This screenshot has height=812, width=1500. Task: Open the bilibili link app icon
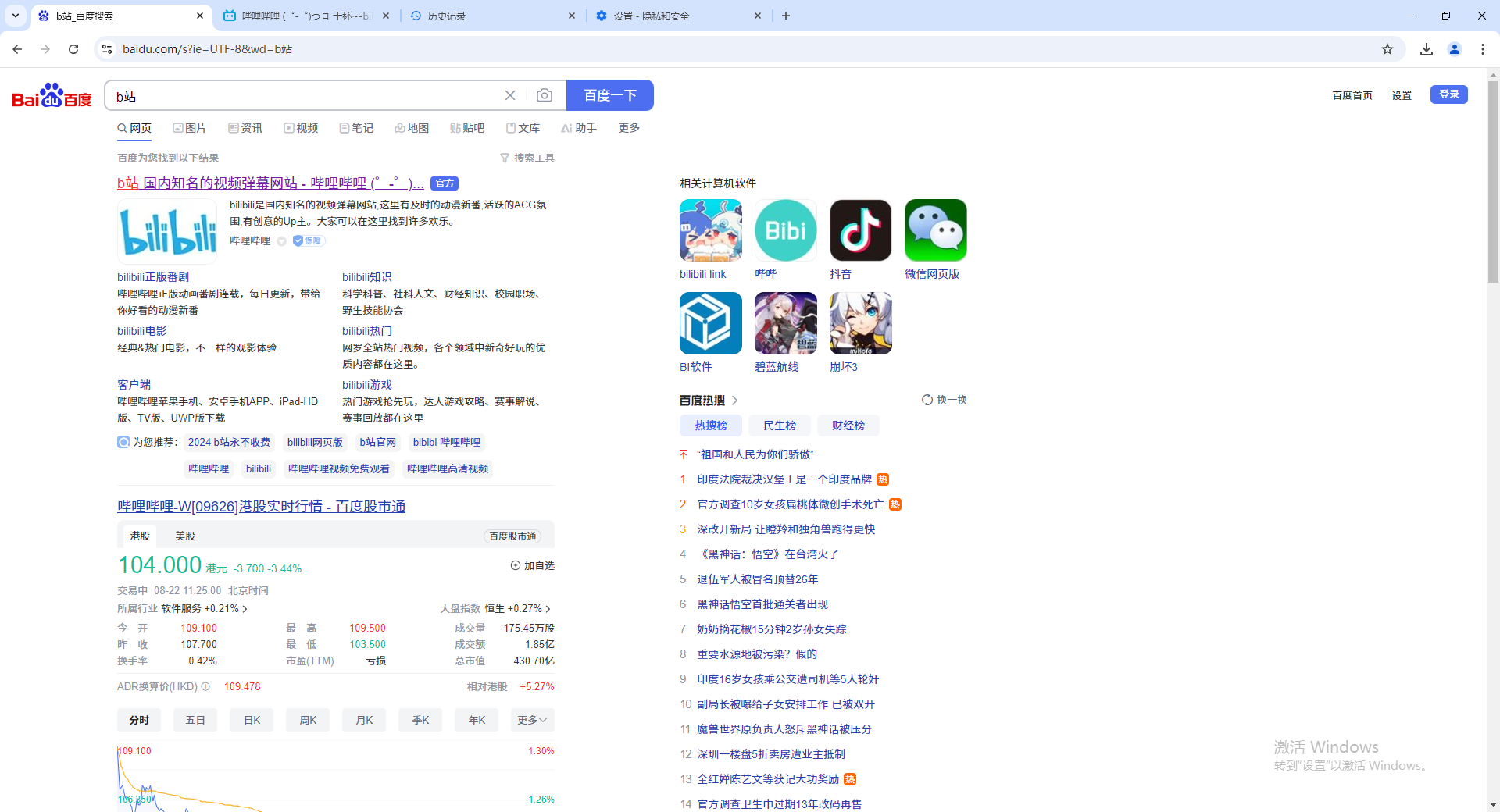point(711,230)
